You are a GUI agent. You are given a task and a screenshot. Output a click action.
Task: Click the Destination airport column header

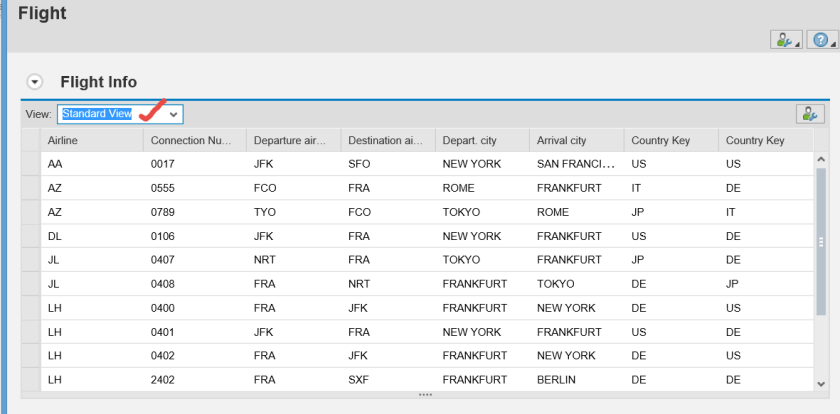tap(386, 140)
